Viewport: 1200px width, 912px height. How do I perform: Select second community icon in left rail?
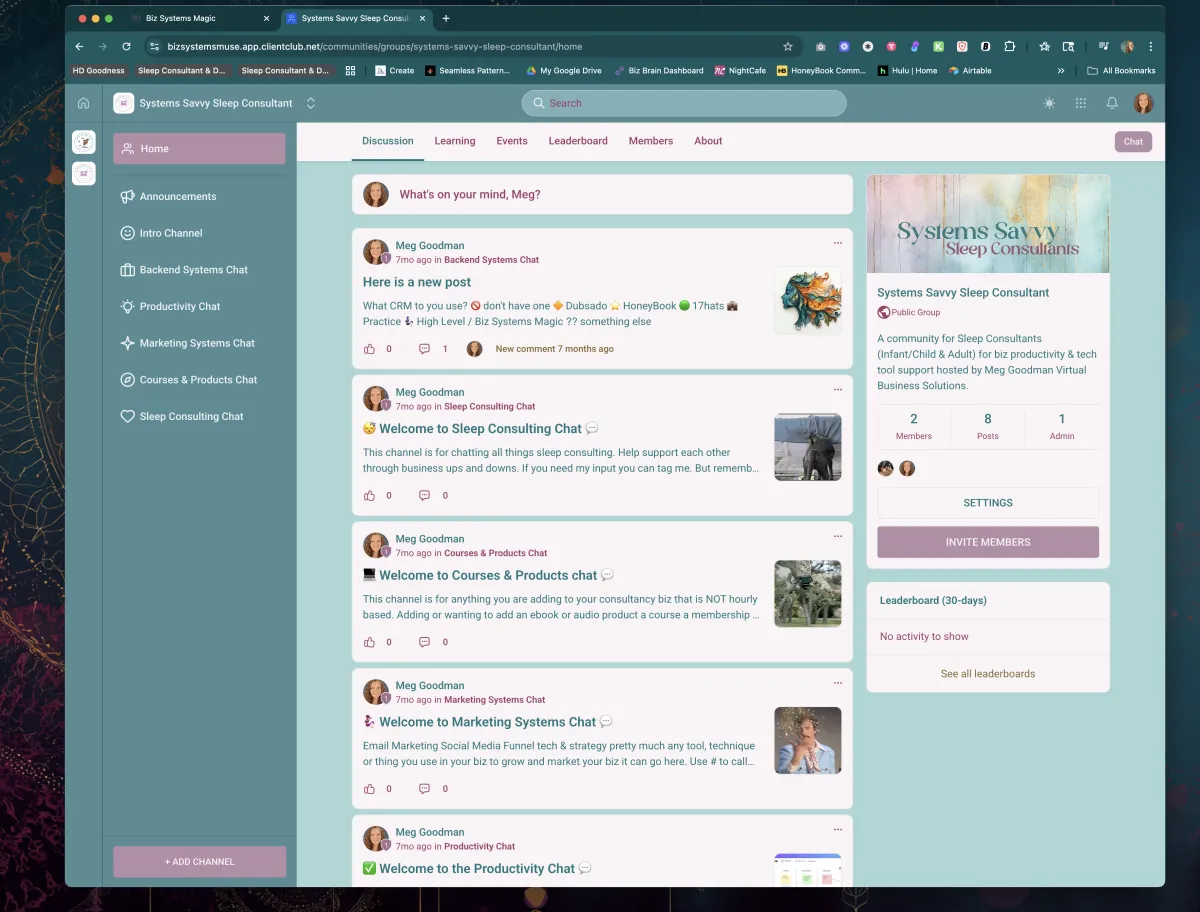(x=84, y=174)
